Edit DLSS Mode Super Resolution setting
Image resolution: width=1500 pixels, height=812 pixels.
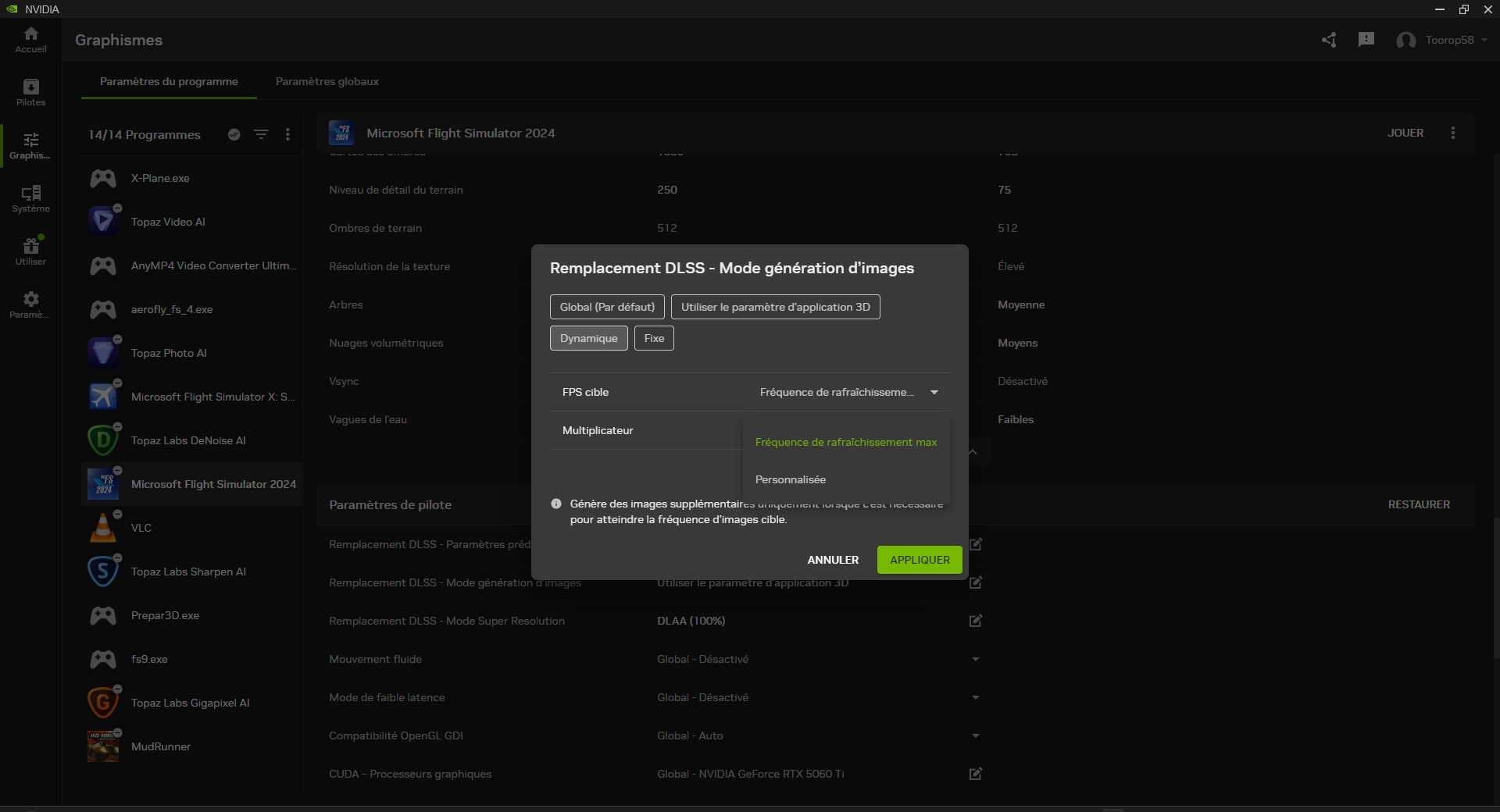point(976,621)
